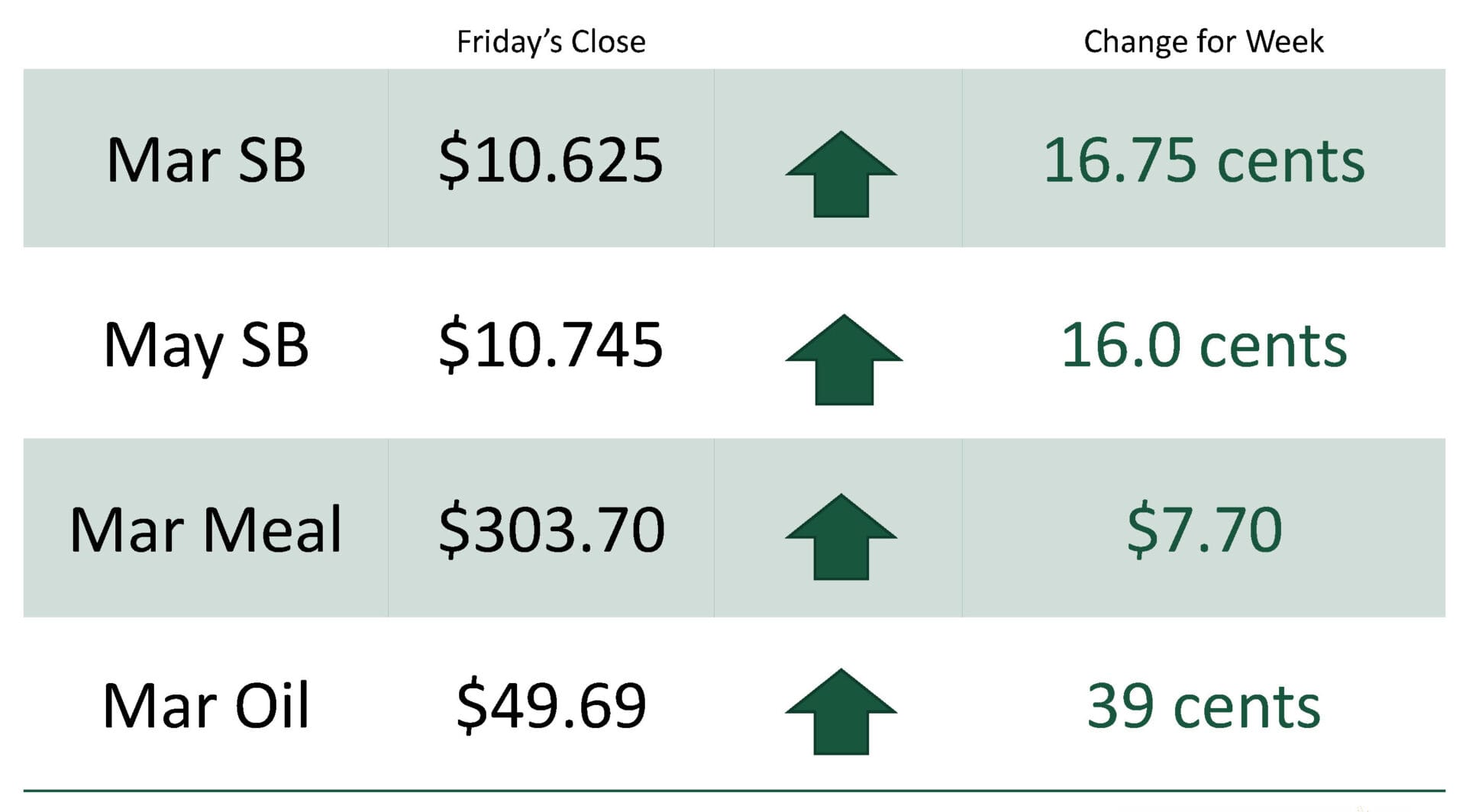1466x812 pixels.
Task: Click the $7.70 weekly change value
Action: (1204, 530)
